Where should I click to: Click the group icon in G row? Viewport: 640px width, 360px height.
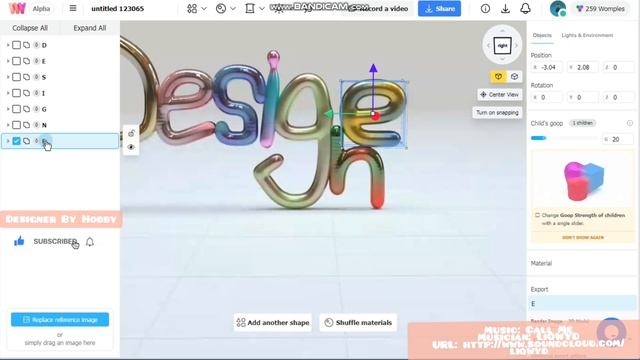[x=27, y=109]
